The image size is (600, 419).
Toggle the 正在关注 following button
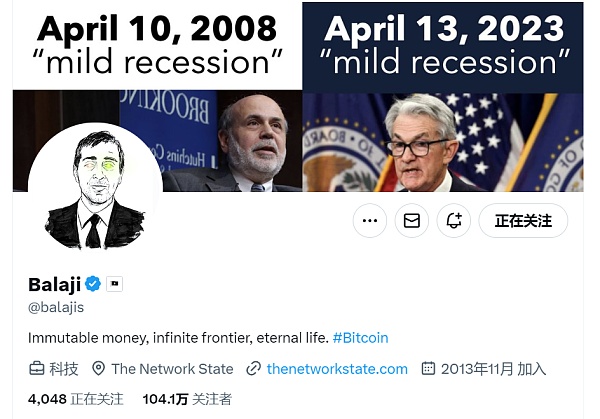[x=523, y=221]
